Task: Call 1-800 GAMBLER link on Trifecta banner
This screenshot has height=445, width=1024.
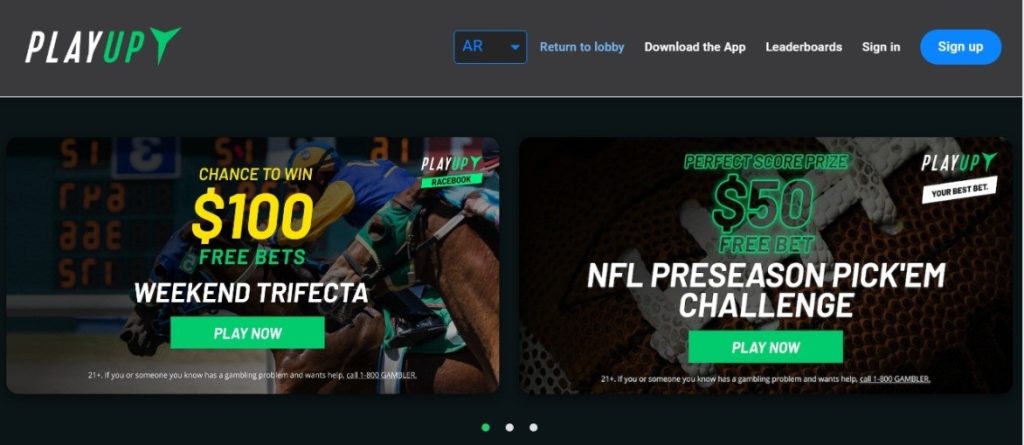Action: [x=387, y=376]
